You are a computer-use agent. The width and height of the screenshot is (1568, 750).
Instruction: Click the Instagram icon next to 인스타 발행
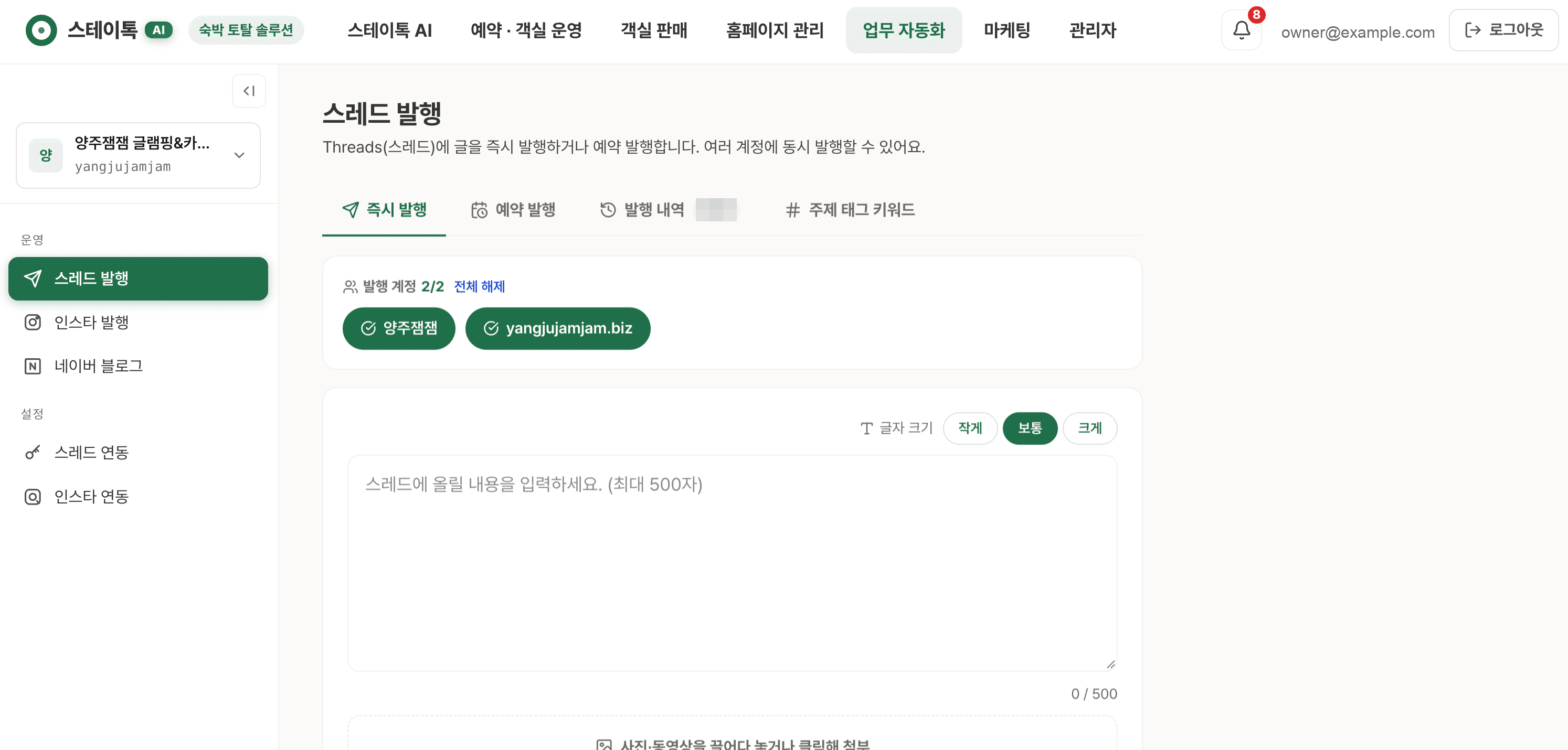click(x=33, y=322)
